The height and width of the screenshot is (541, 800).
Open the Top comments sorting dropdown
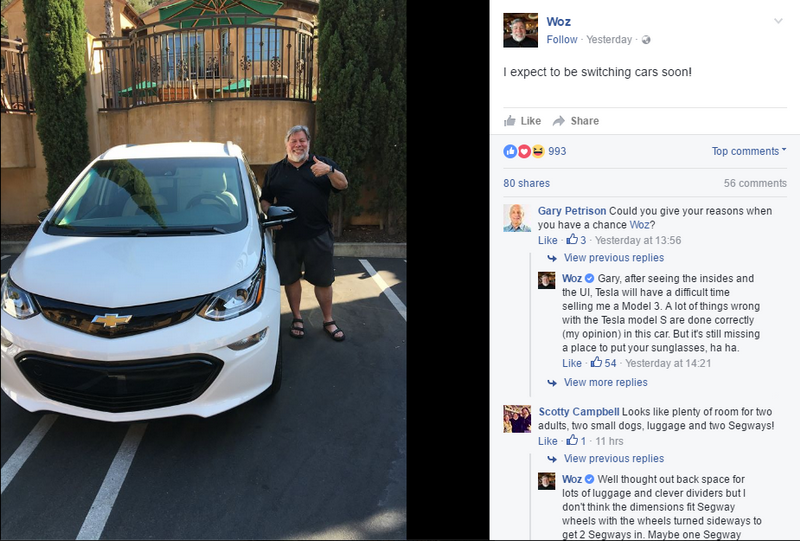(x=748, y=151)
